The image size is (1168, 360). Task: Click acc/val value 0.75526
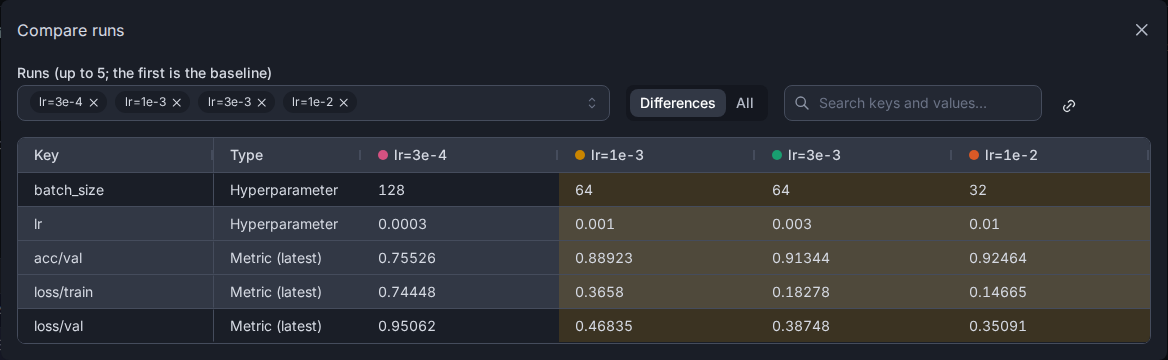[407, 258]
